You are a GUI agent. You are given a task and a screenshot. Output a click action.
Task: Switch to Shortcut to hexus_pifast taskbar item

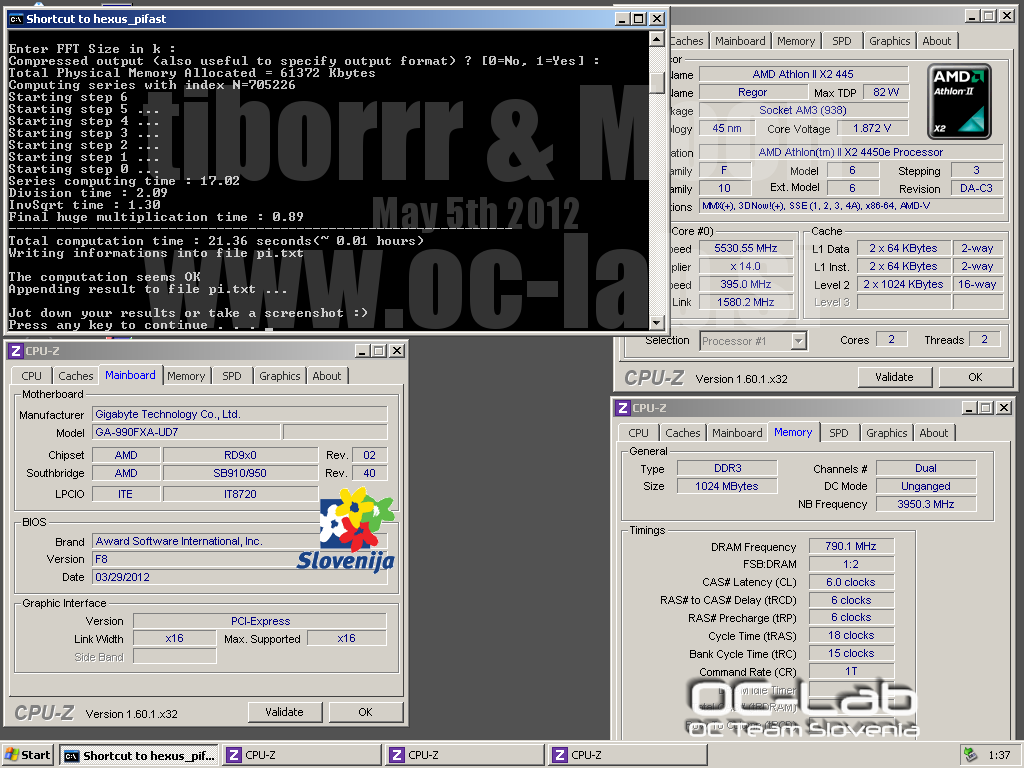[140, 755]
